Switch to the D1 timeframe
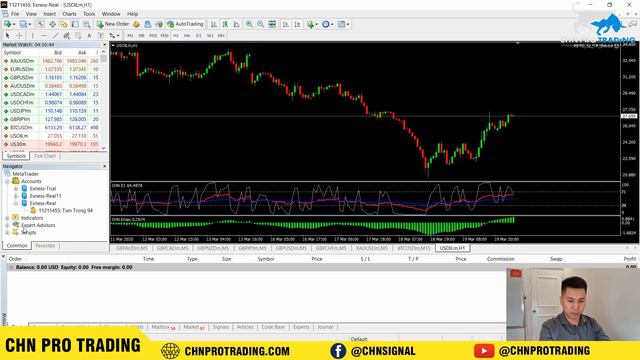Screen dimensions: 640x360 click(x=198, y=36)
